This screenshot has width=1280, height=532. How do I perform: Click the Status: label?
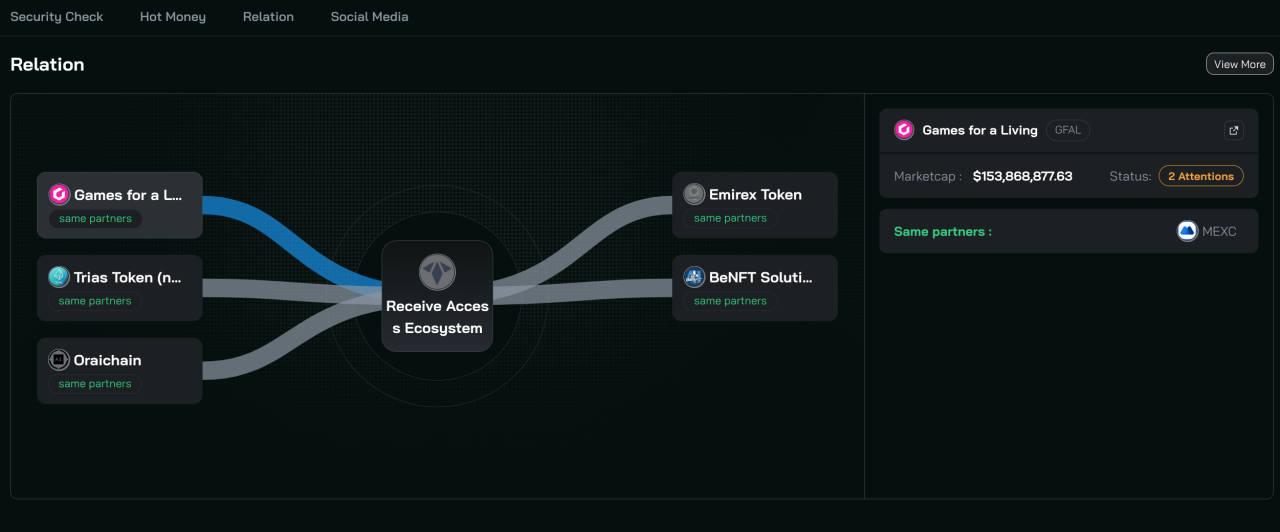[1130, 176]
